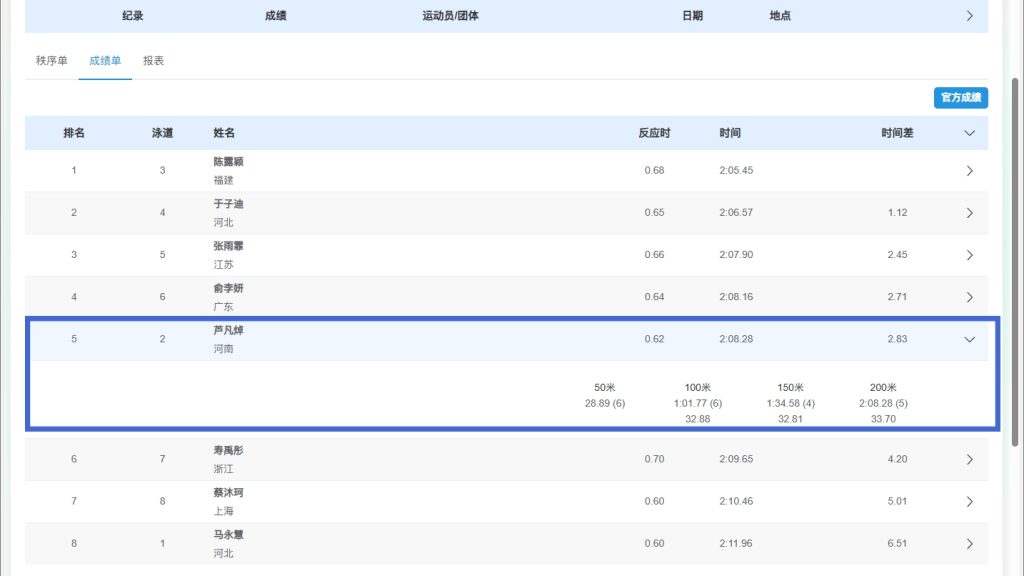
Task: Expand the row for 于子迪
Action: pyautogui.click(x=969, y=213)
